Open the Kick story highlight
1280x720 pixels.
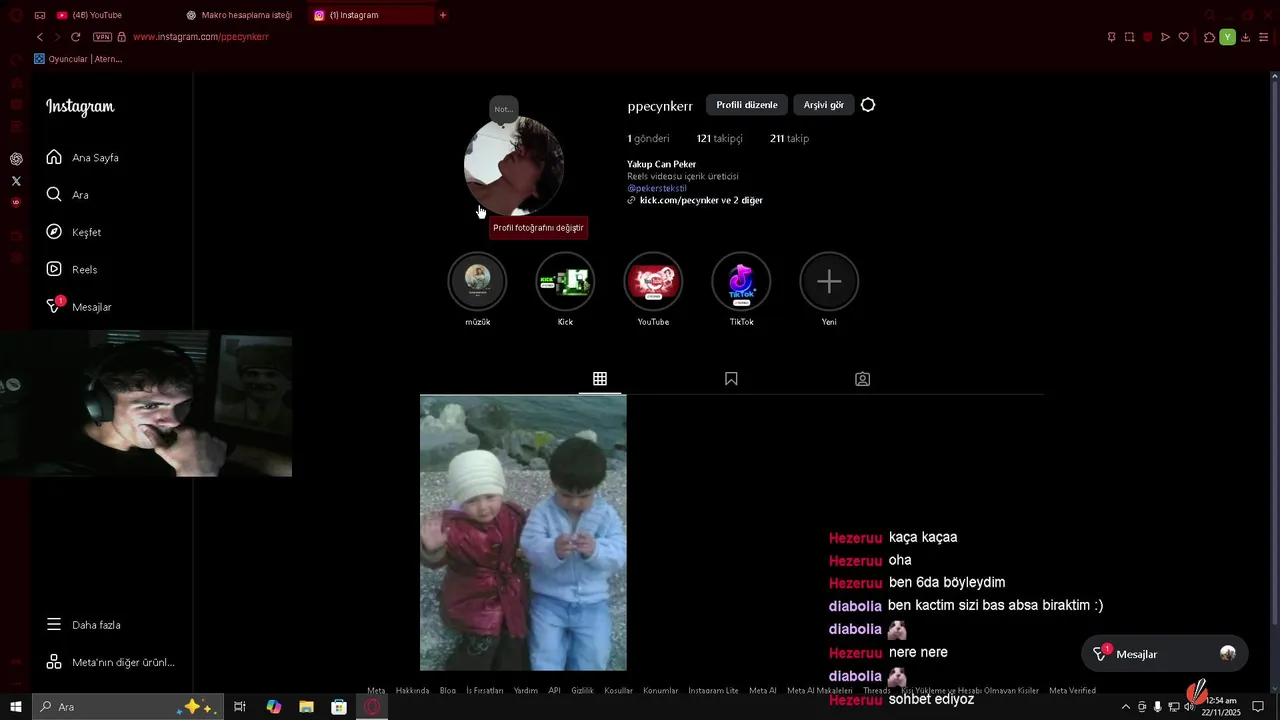click(565, 281)
